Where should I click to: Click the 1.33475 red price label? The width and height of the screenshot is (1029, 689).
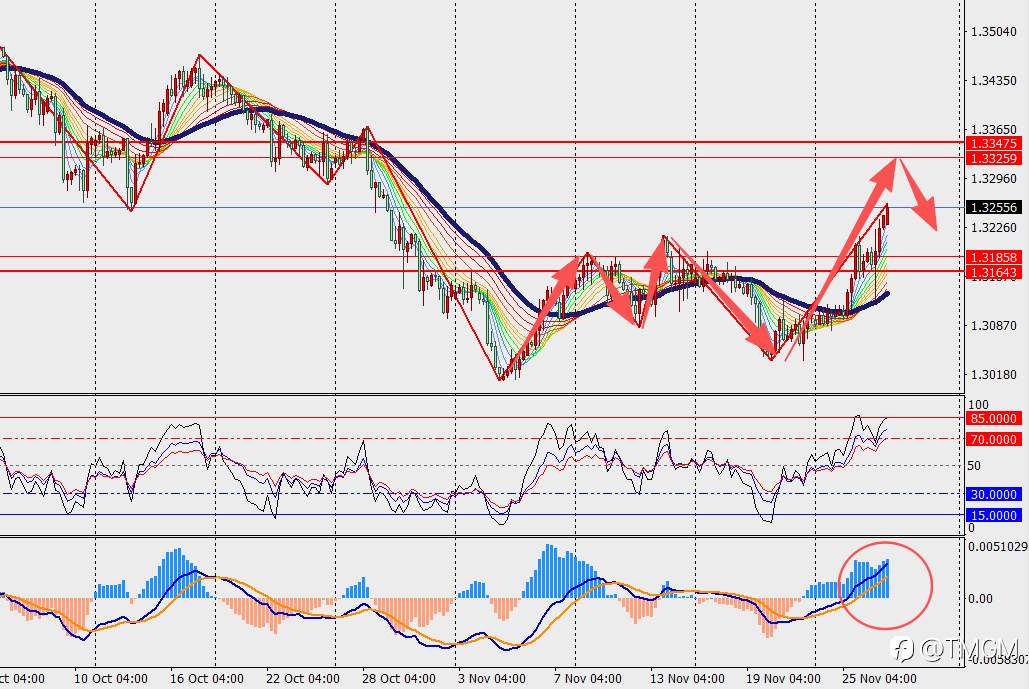click(x=994, y=143)
